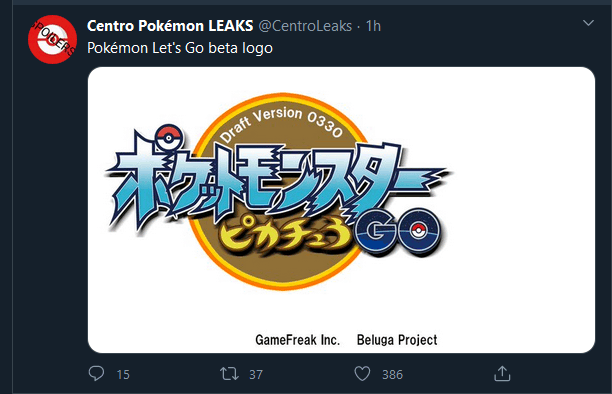Viewport: 612px width, 394px height.
Task: Click the "GameFreak Inc." caption in the image
Action: pyautogui.click(x=297, y=340)
